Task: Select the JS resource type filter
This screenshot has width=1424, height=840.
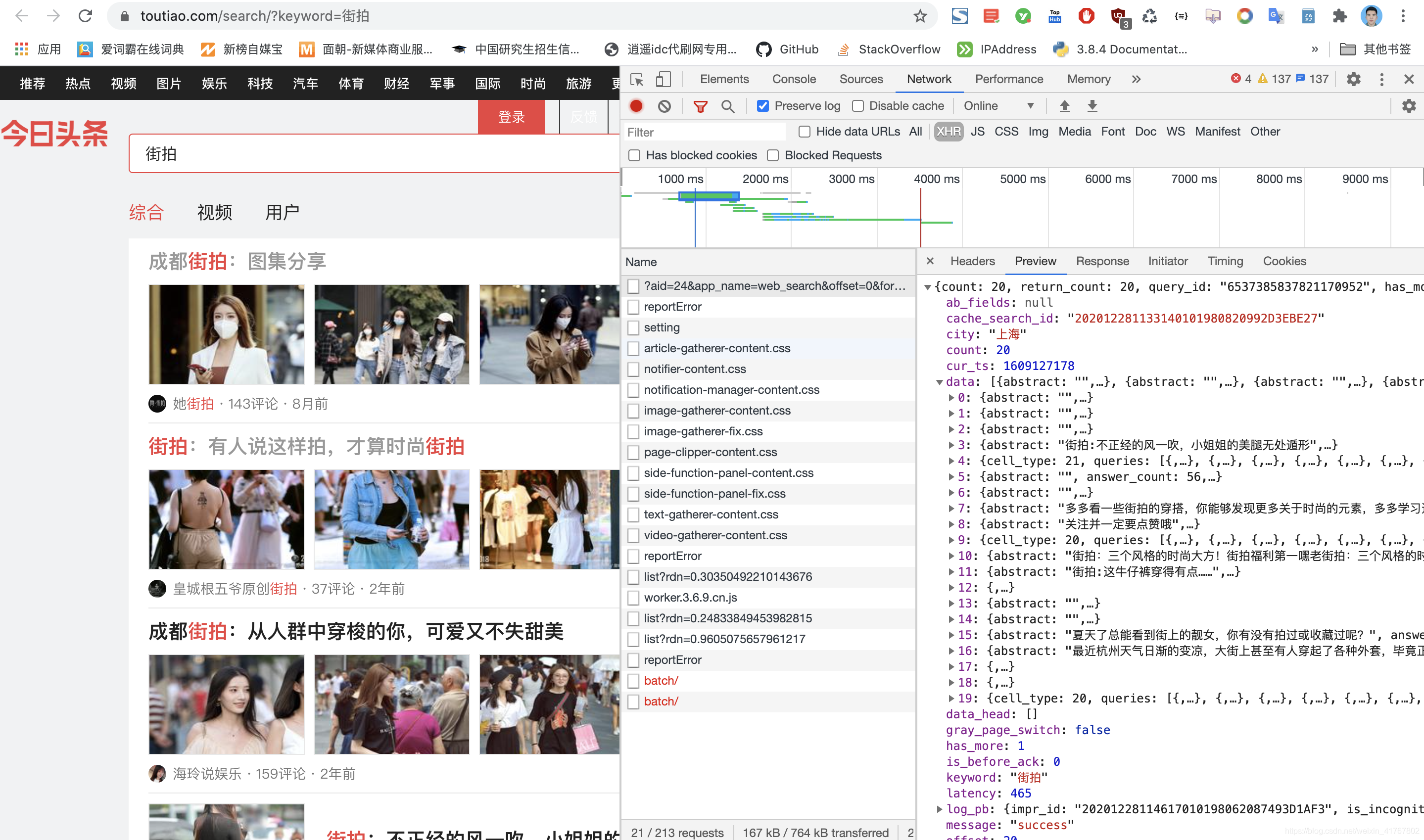Action: (977, 132)
